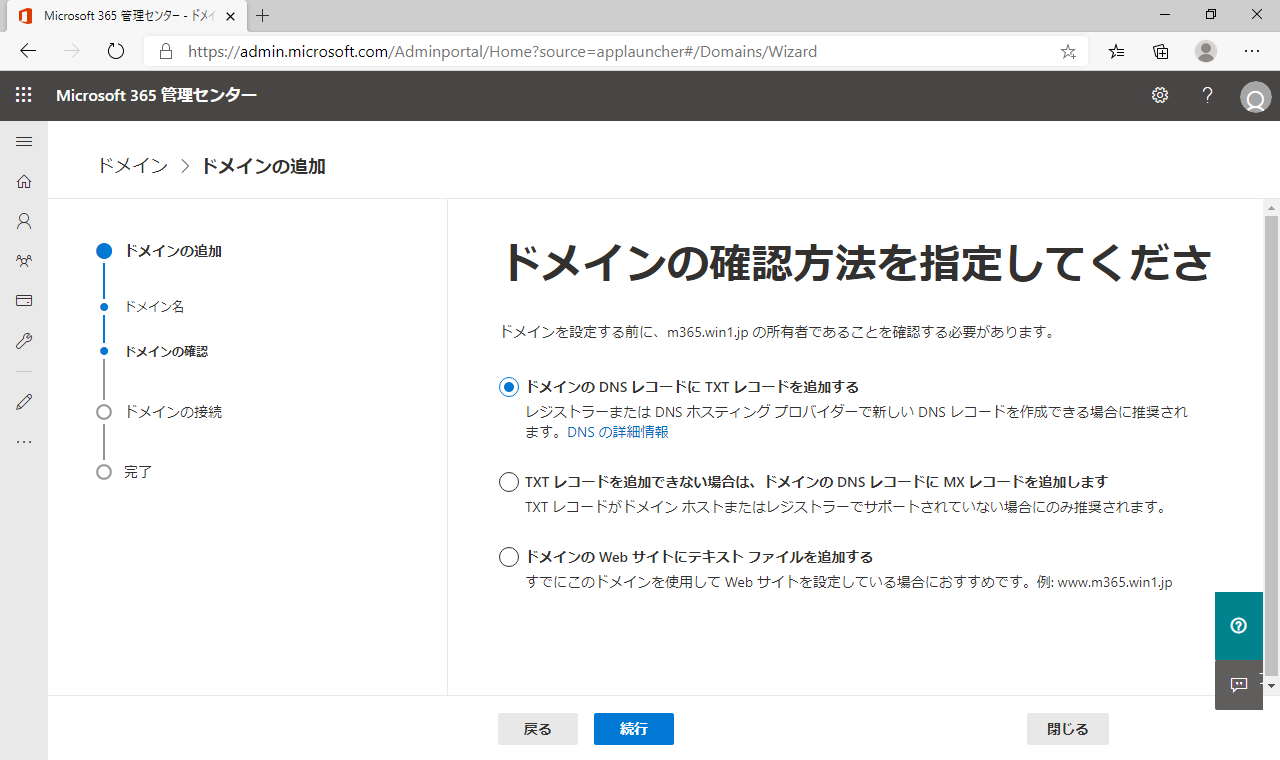1280x760 pixels.
Task: Select the add TXT record option
Action: click(x=509, y=387)
